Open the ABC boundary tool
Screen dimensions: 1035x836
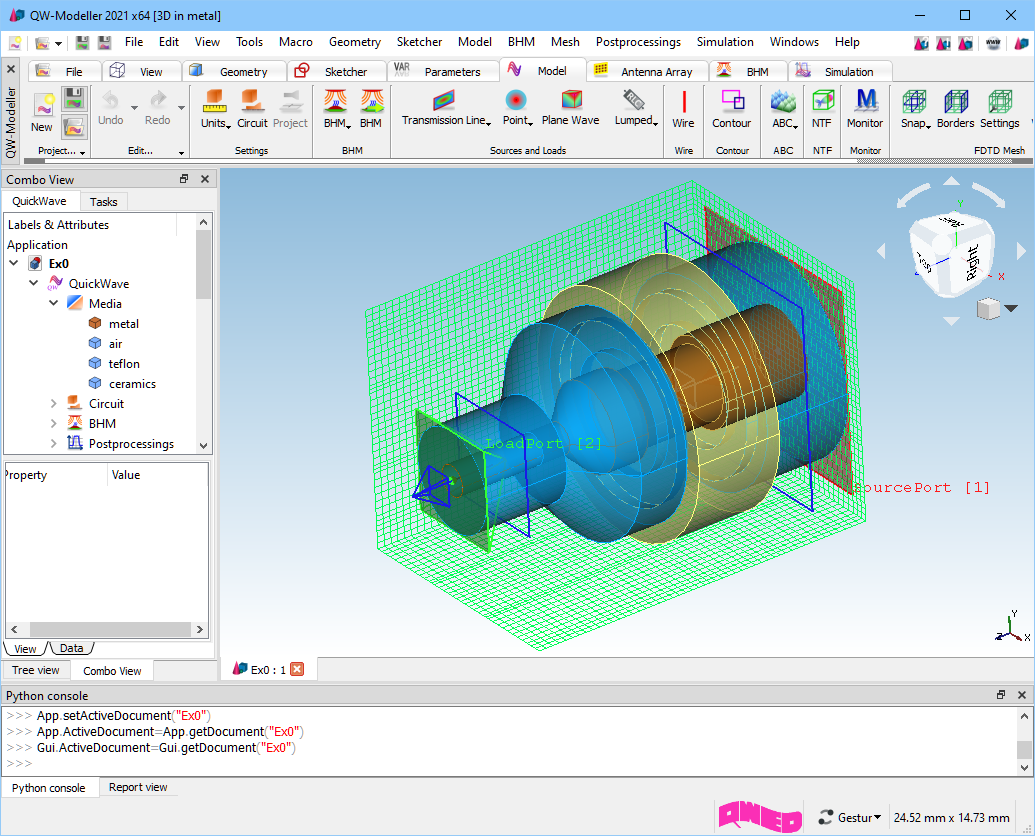784,110
